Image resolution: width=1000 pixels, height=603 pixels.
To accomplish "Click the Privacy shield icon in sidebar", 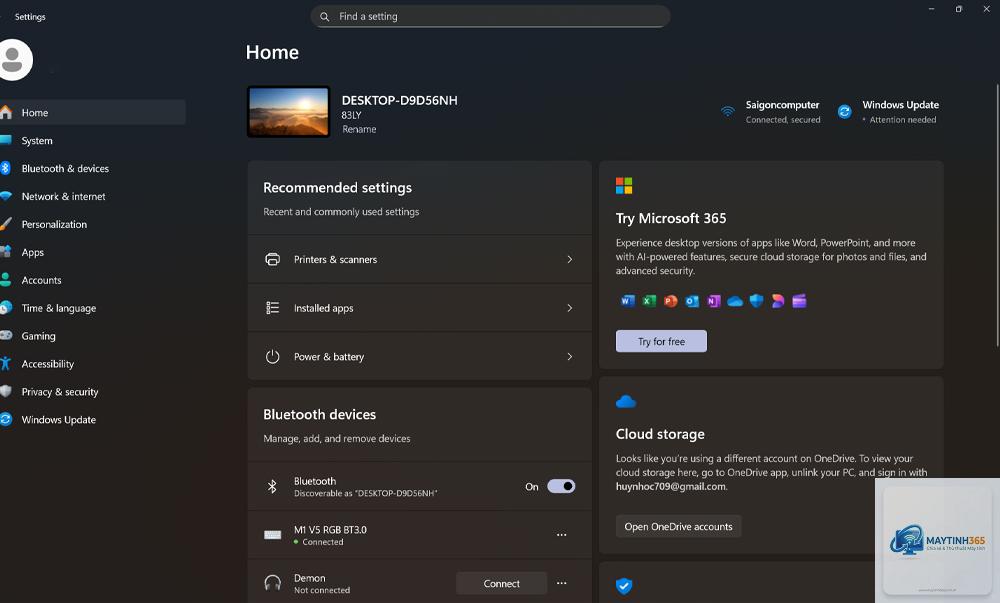I will pyautogui.click(x=6, y=391).
